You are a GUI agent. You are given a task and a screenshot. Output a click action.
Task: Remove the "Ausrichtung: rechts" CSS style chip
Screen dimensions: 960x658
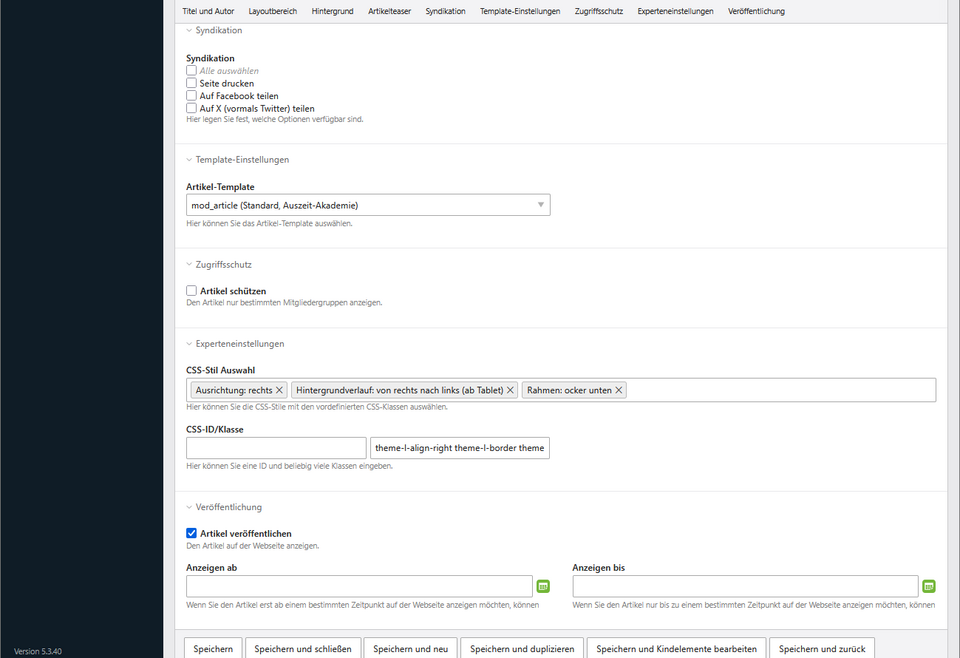point(281,390)
